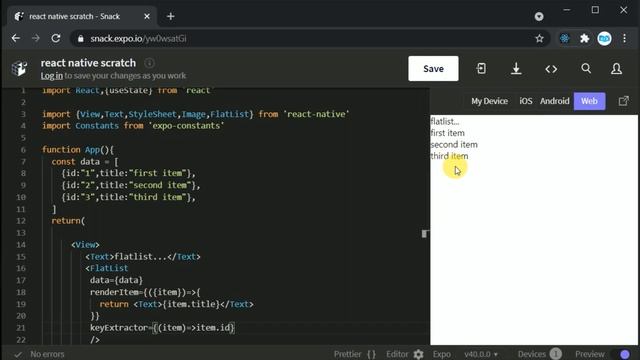Viewport: 640px width, 360px height.
Task: Click the browser forward arrow
Action: (36, 38)
